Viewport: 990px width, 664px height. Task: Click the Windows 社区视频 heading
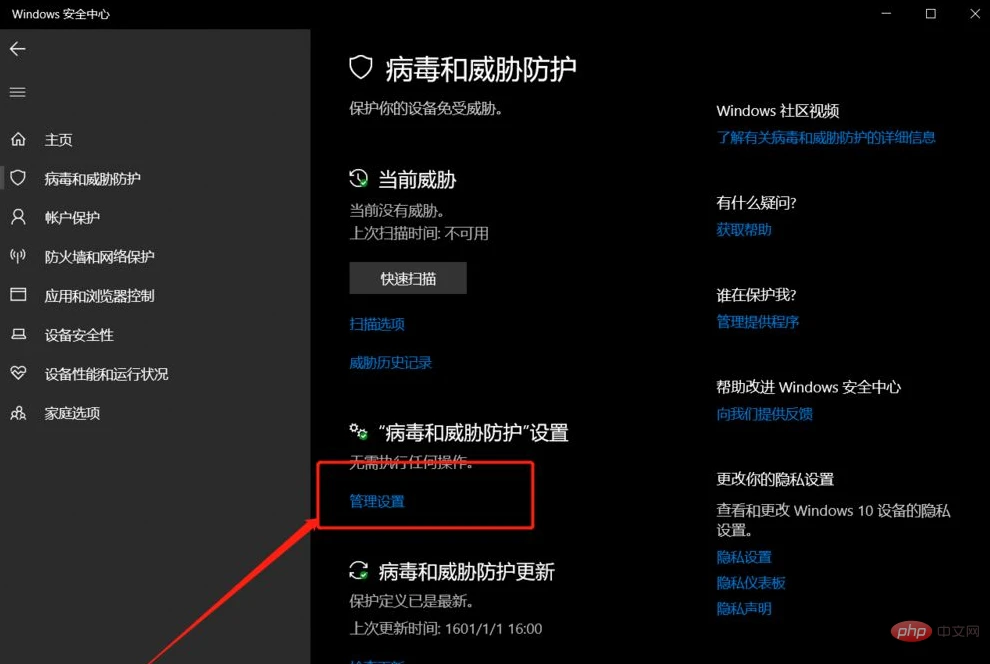[778, 110]
